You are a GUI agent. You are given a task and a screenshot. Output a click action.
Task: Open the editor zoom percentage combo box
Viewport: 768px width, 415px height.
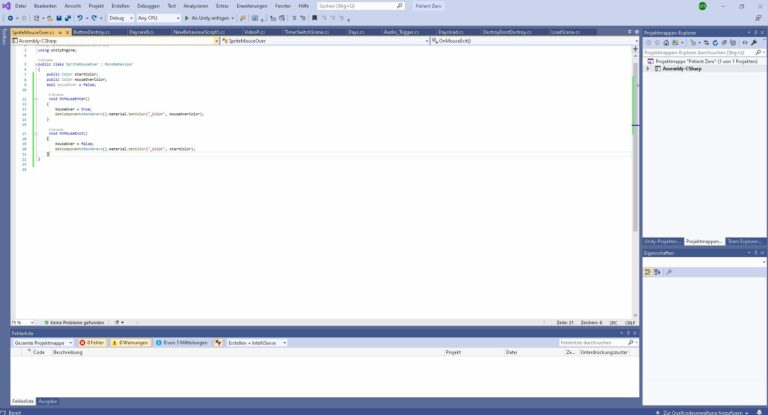coord(20,322)
